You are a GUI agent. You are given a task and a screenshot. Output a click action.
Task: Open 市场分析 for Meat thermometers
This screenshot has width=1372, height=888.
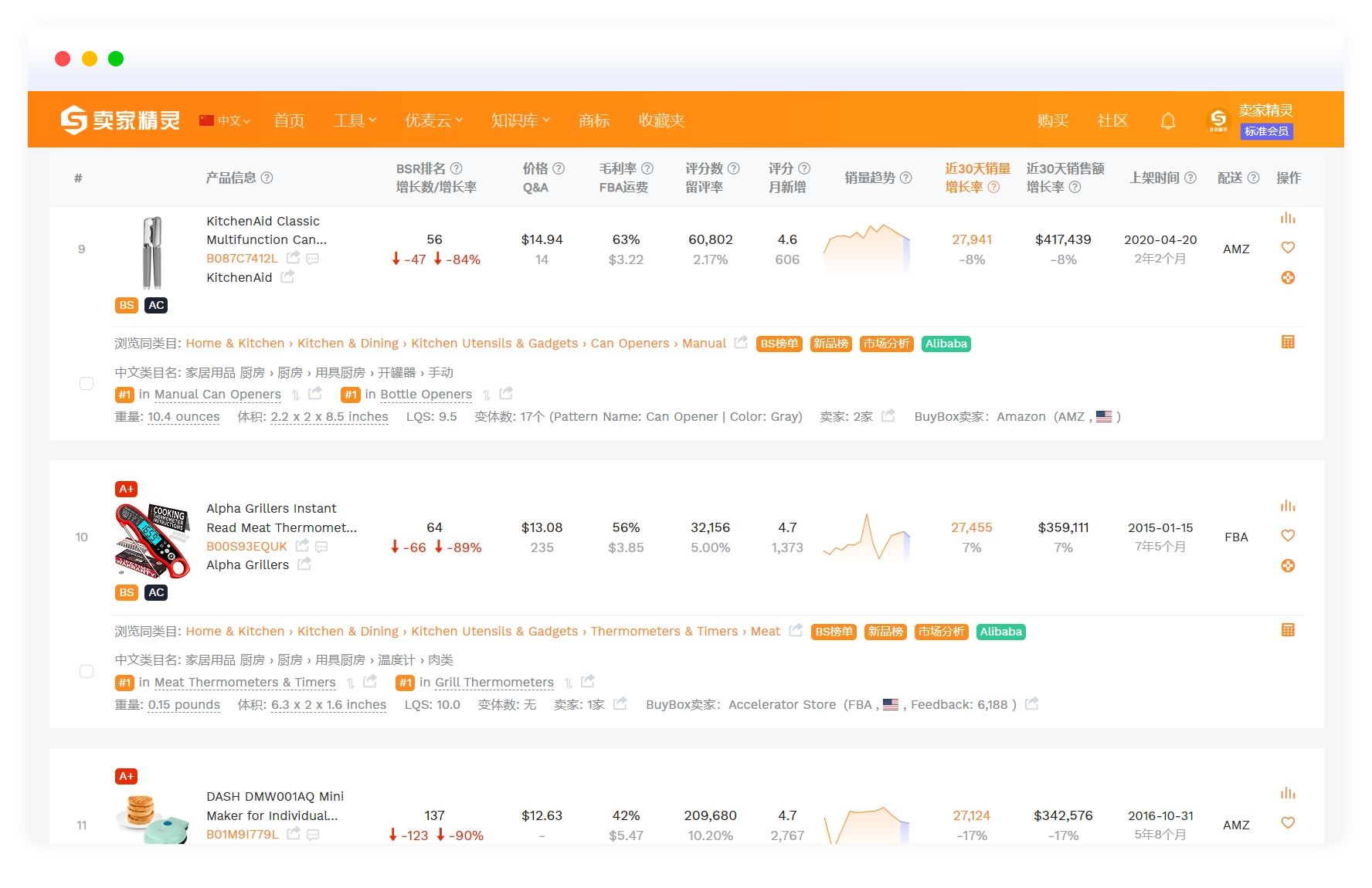coord(941,632)
